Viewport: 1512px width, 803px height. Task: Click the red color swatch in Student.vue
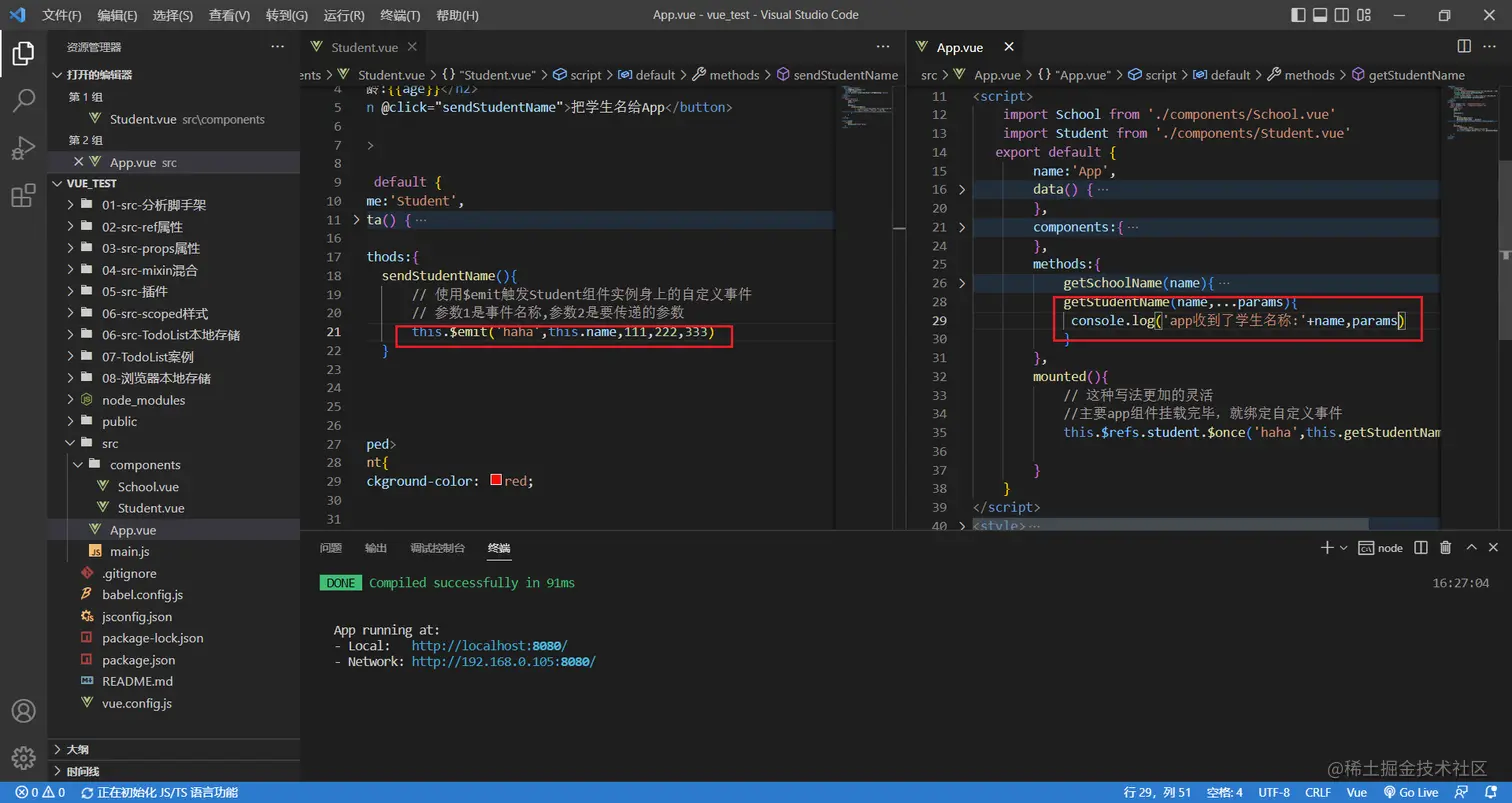tap(495, 481)
